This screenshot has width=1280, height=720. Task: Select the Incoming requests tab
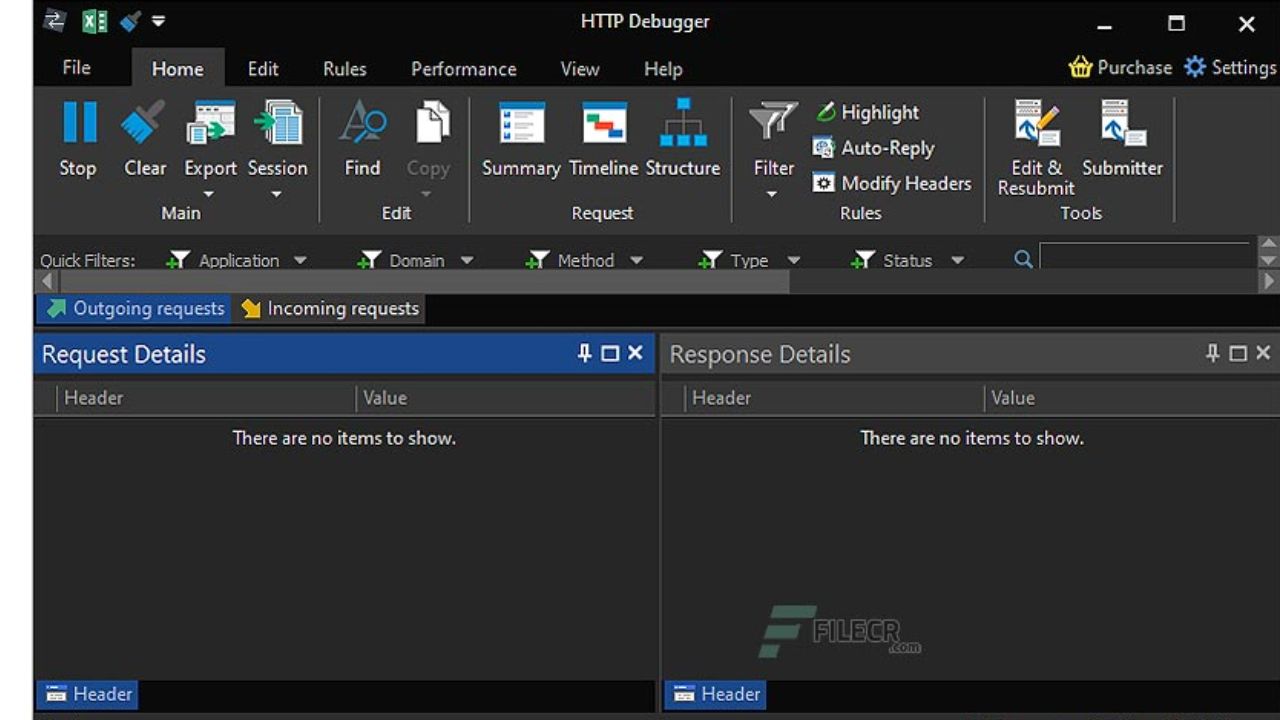pyautogui.click(x=329, y=309)
